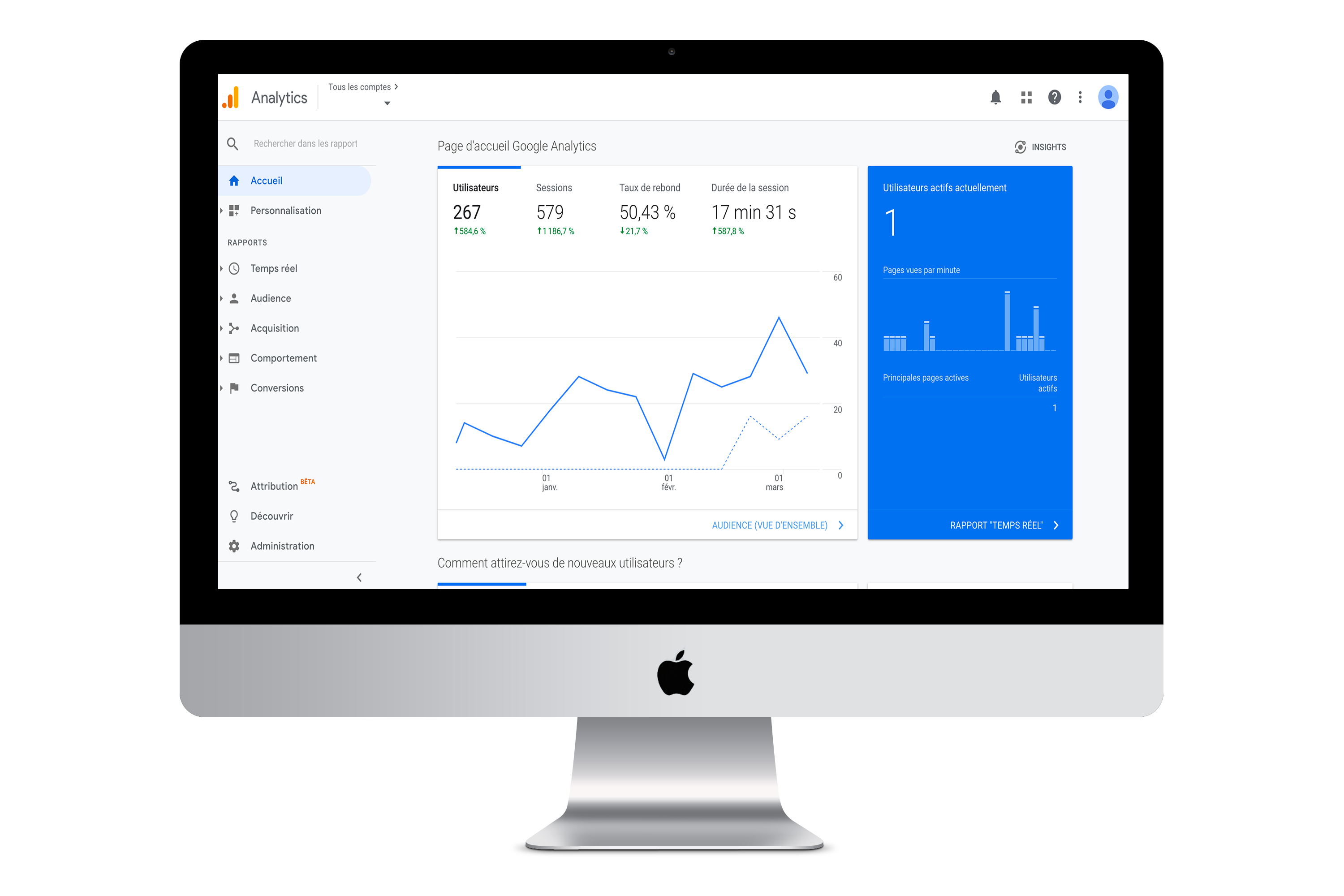
Task: Expand the Acquisition report section
Action: coord(274,328)
